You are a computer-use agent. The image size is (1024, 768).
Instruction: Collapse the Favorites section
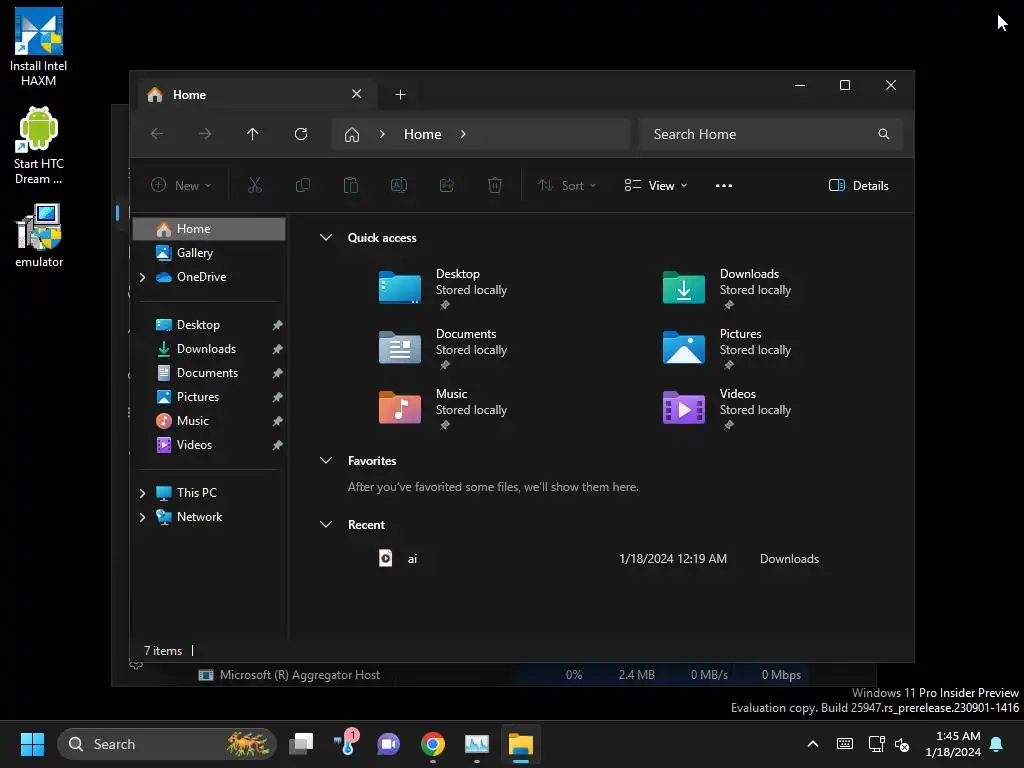click(x=326, y=460)
